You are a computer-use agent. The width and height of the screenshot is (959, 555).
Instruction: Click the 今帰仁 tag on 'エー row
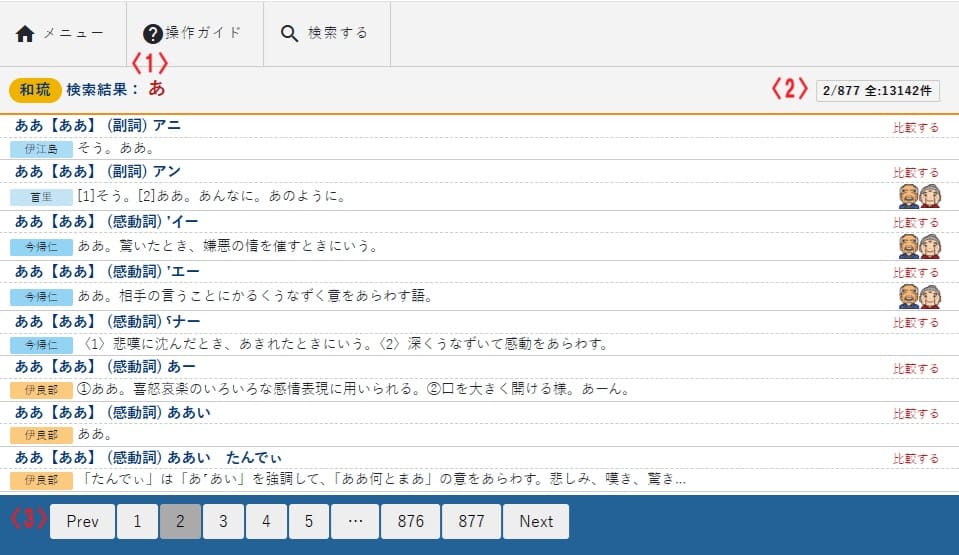(x=42, y=297)
